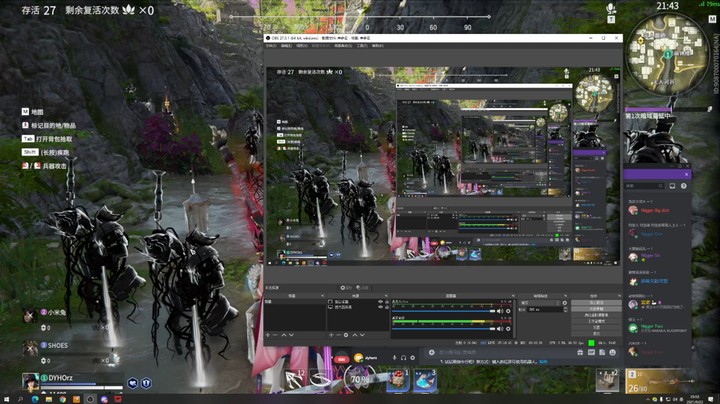The image size is (720, 404).
Task: Show hidden system tray icons chevron
Action: [648, 399]
